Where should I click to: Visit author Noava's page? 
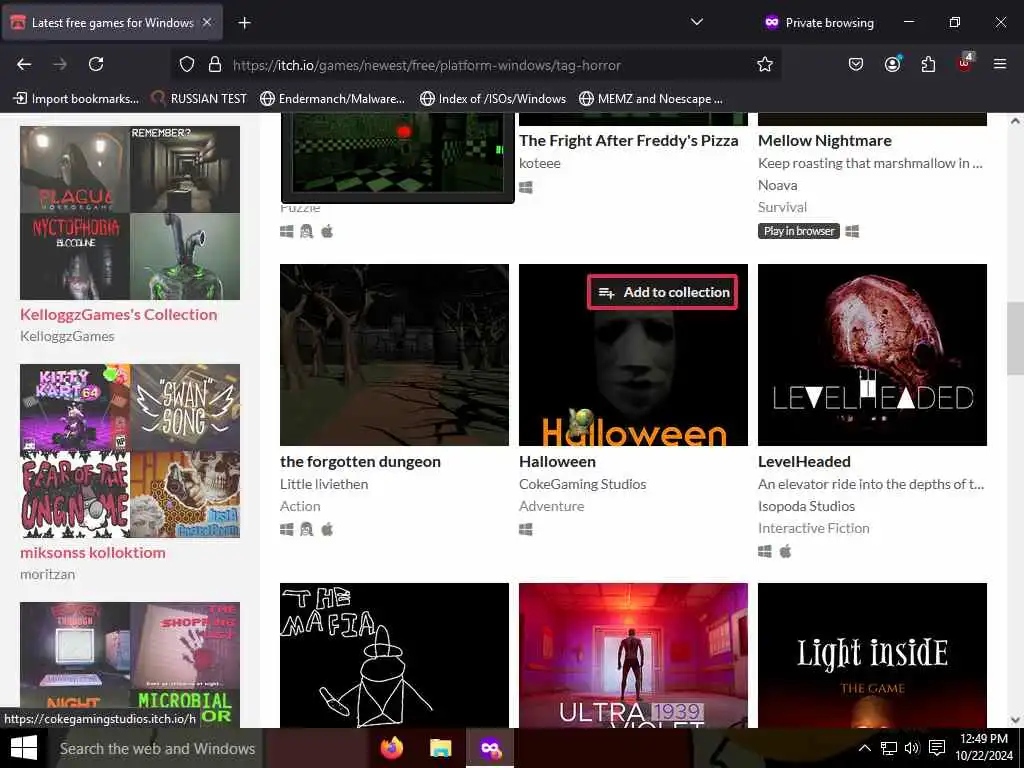point(777,185)
